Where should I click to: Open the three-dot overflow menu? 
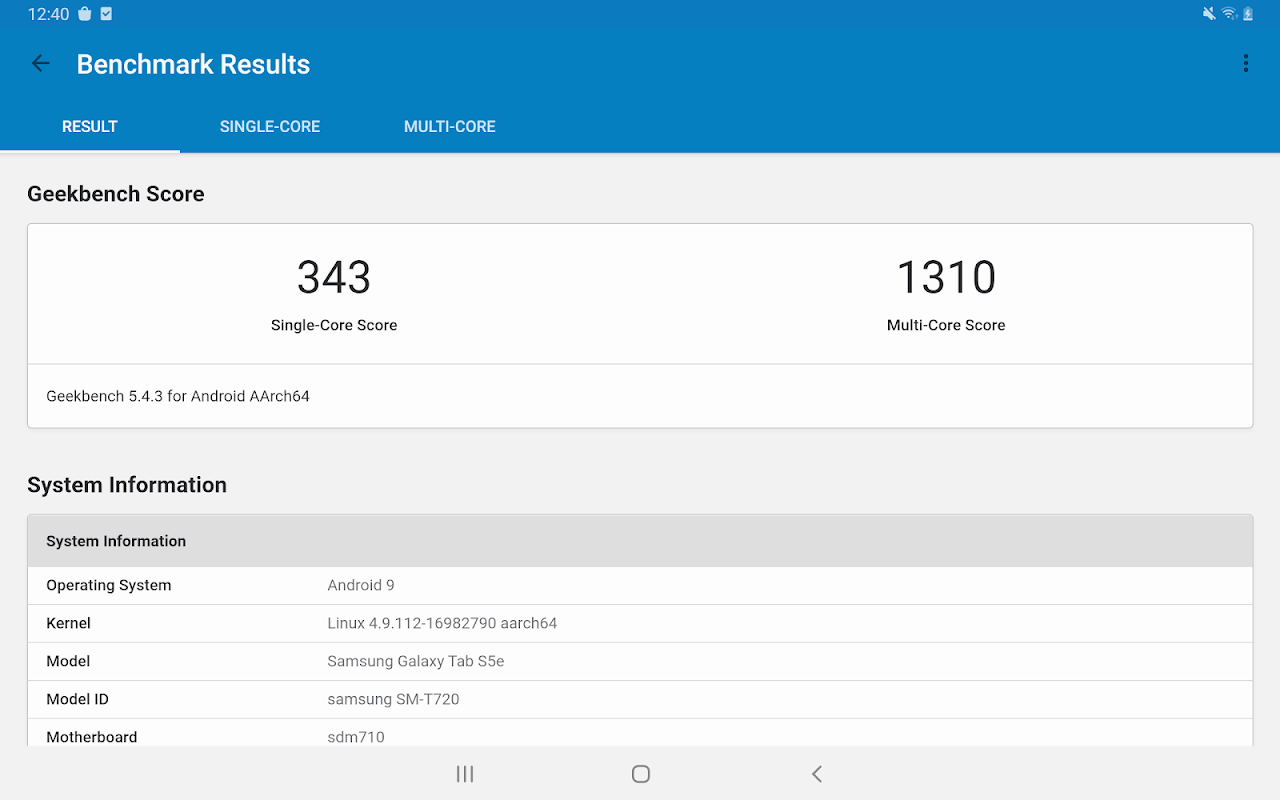pos(1245,64)
